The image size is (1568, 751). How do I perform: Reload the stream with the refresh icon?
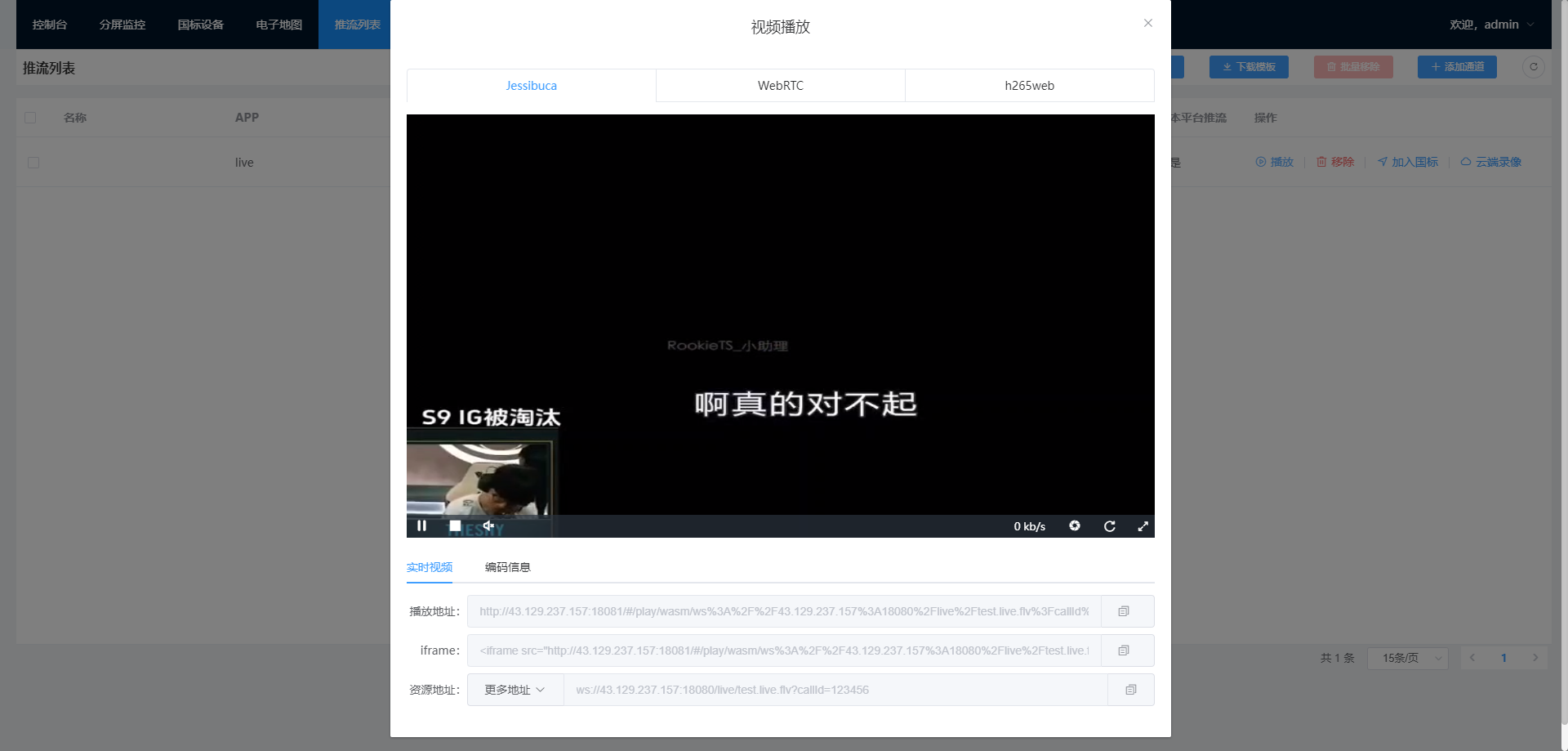(x=1109, y=525)
